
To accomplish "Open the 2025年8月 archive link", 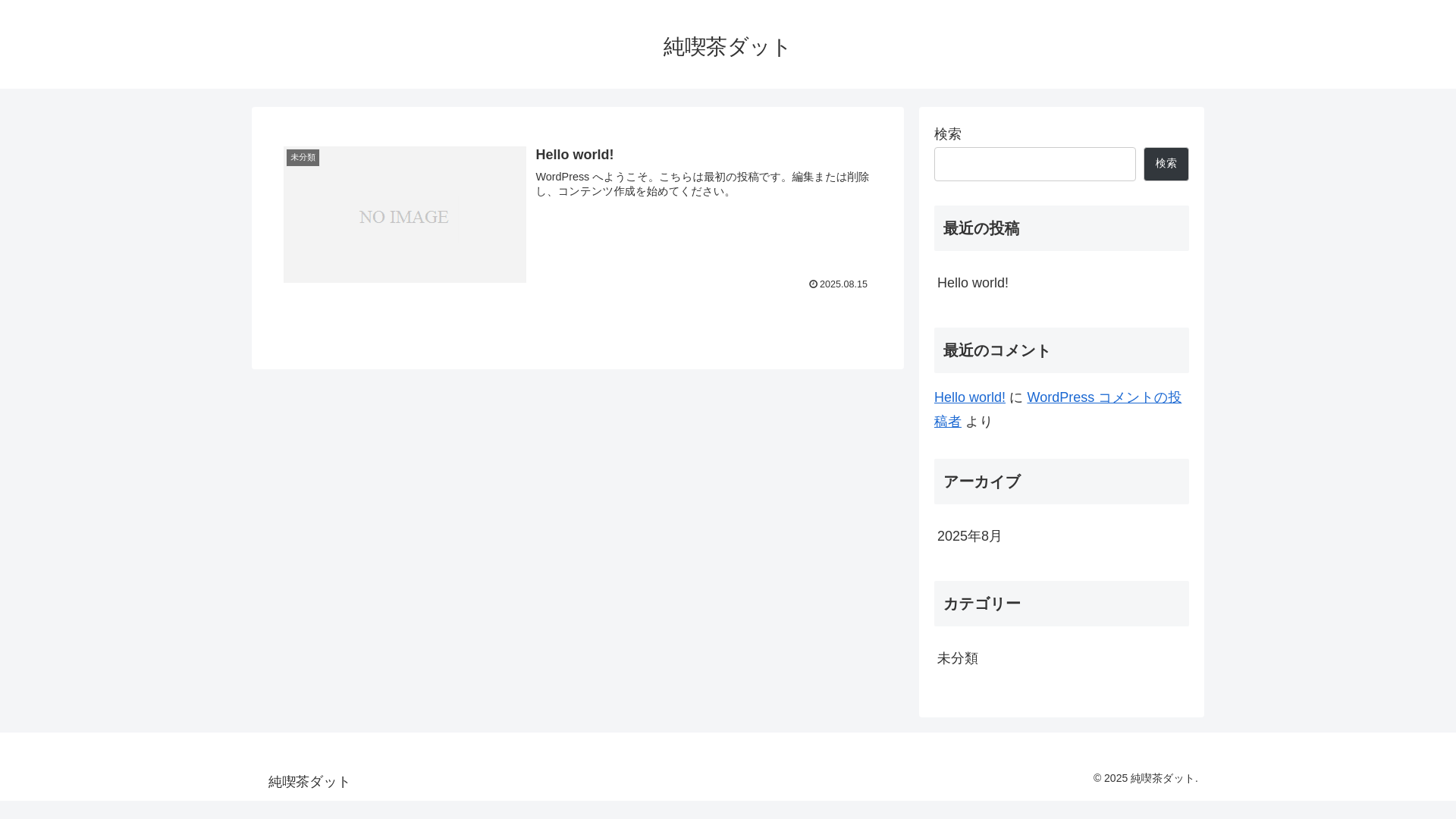I will [969, 536].
